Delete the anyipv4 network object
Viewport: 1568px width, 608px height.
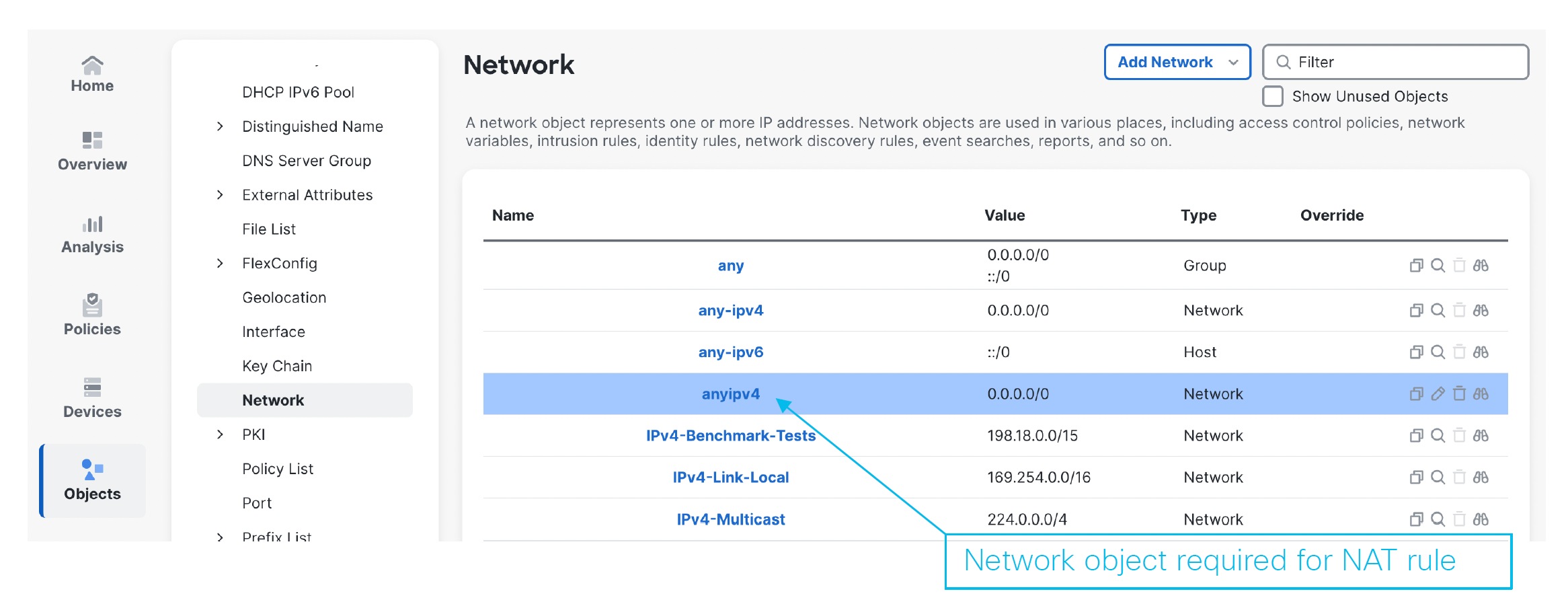1459,394
